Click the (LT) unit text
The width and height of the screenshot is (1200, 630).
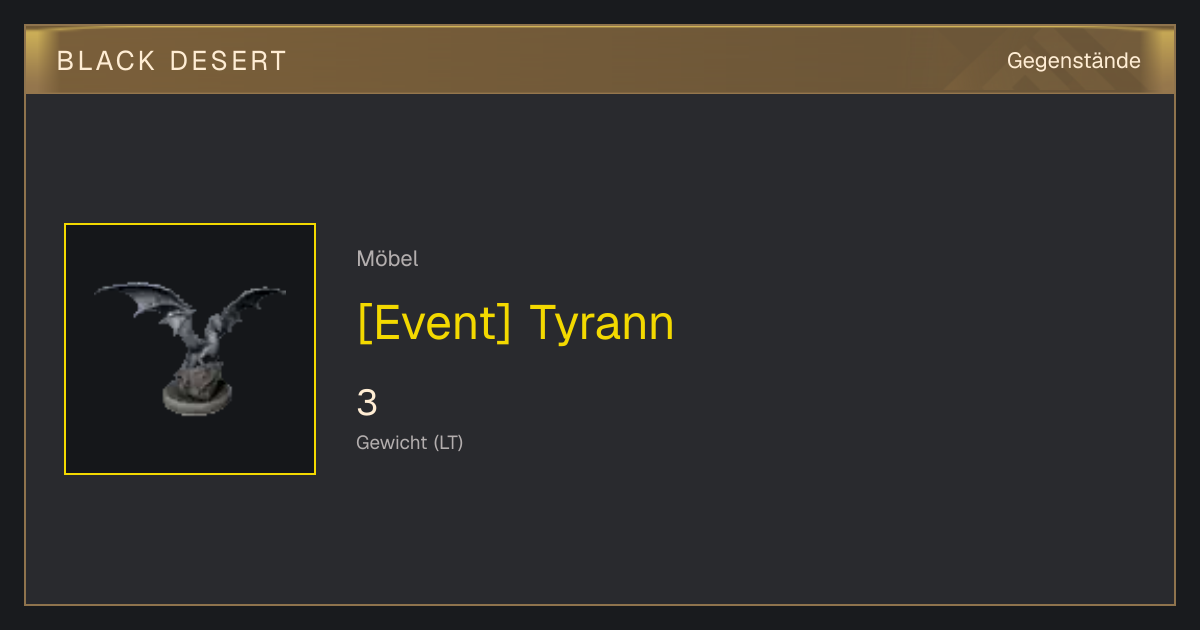448,443
